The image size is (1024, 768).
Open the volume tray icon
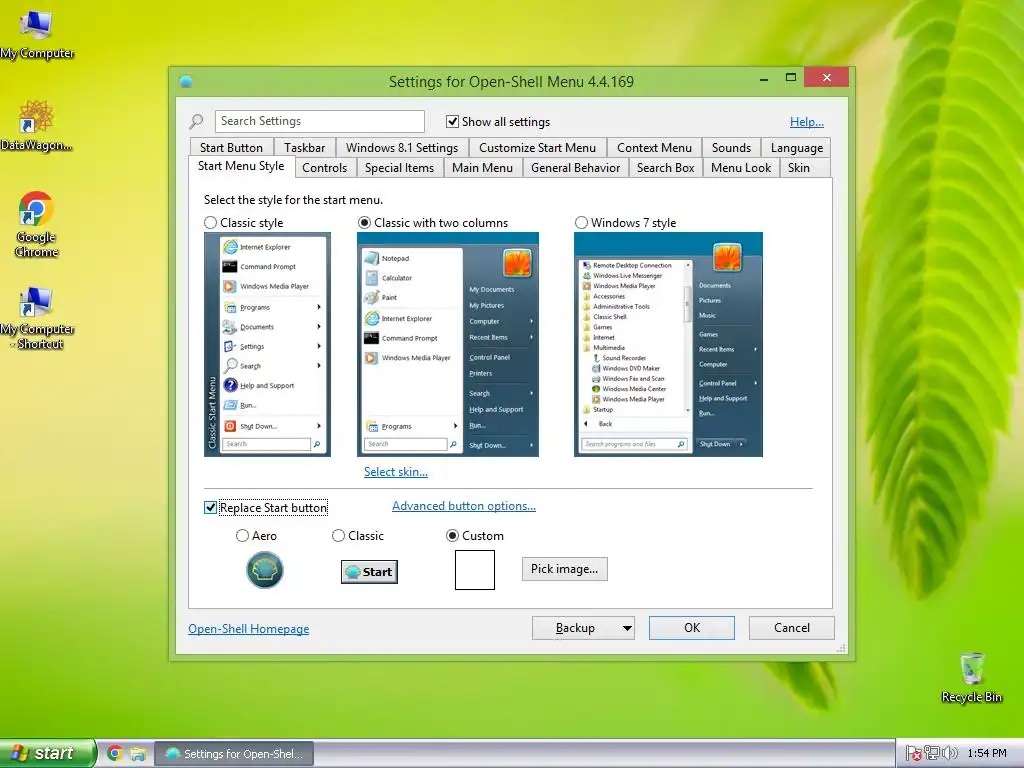point(950,754)
